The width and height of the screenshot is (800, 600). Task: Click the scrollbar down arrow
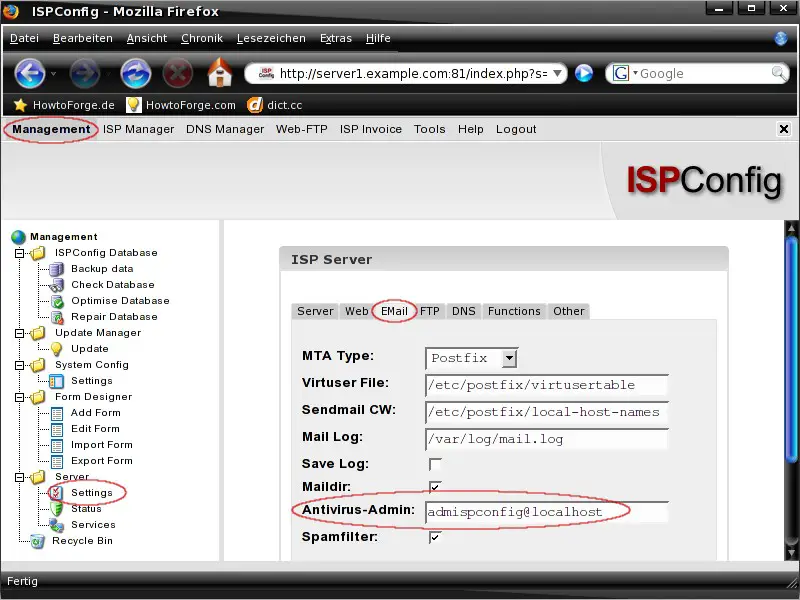coord(791,552)
